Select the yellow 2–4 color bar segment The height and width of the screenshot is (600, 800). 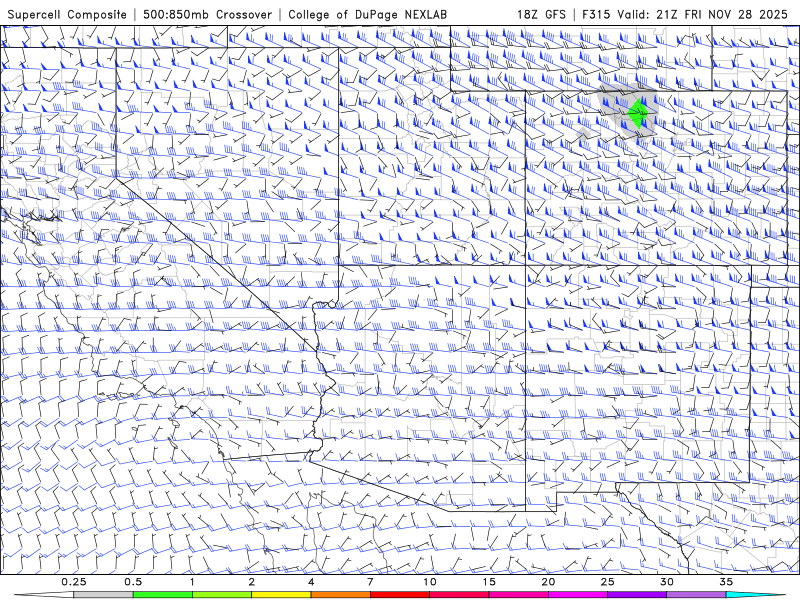point(281,595)
